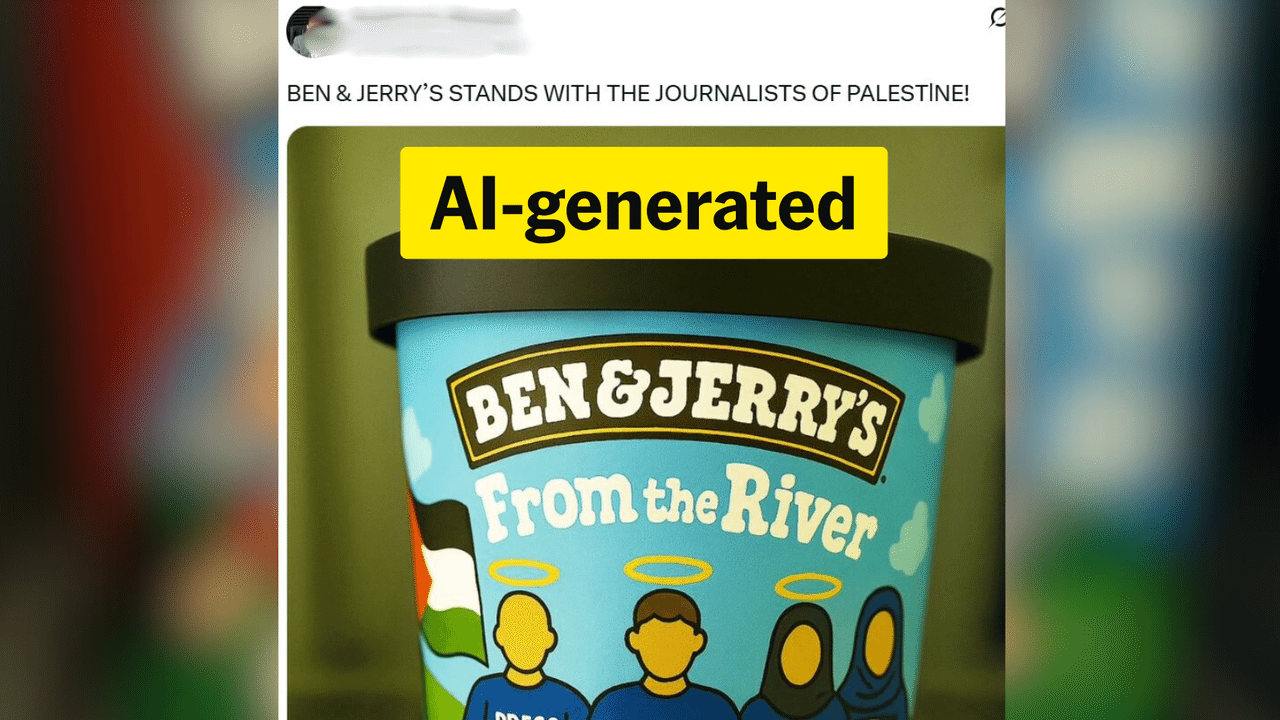Open the ice cream tub image
The width and height of the screenshot is (1280, 720).
pyautogui.click(x=645, y=423)
